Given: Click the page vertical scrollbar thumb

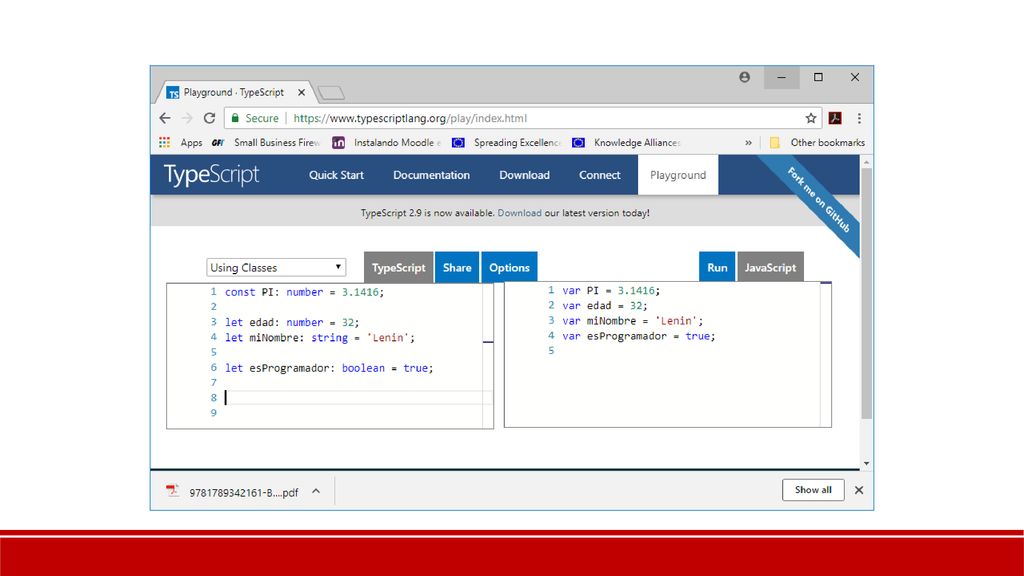Looking at the screenshot, I should 867,293.
